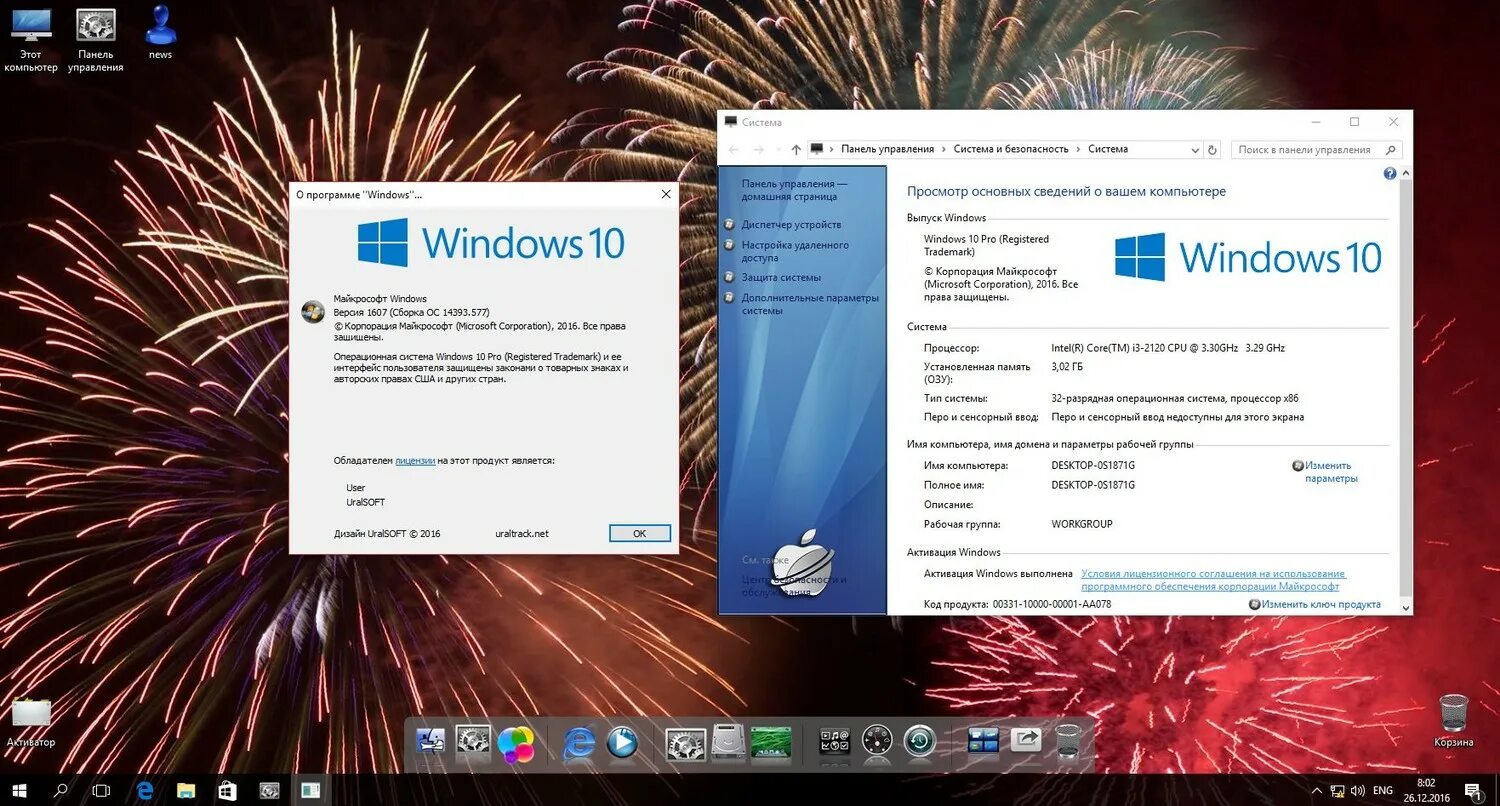Screen dimensions: 1500x806
Task: Open the 'Панель управления' desktop icon
Action: tap(96, 40)
